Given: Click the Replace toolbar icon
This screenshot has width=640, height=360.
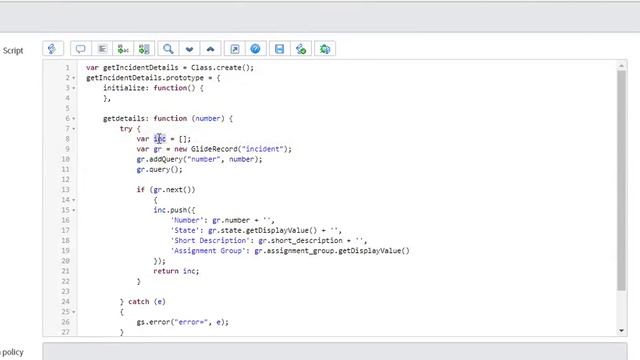Looking at the screenshot, I should [x=123, y=49].
